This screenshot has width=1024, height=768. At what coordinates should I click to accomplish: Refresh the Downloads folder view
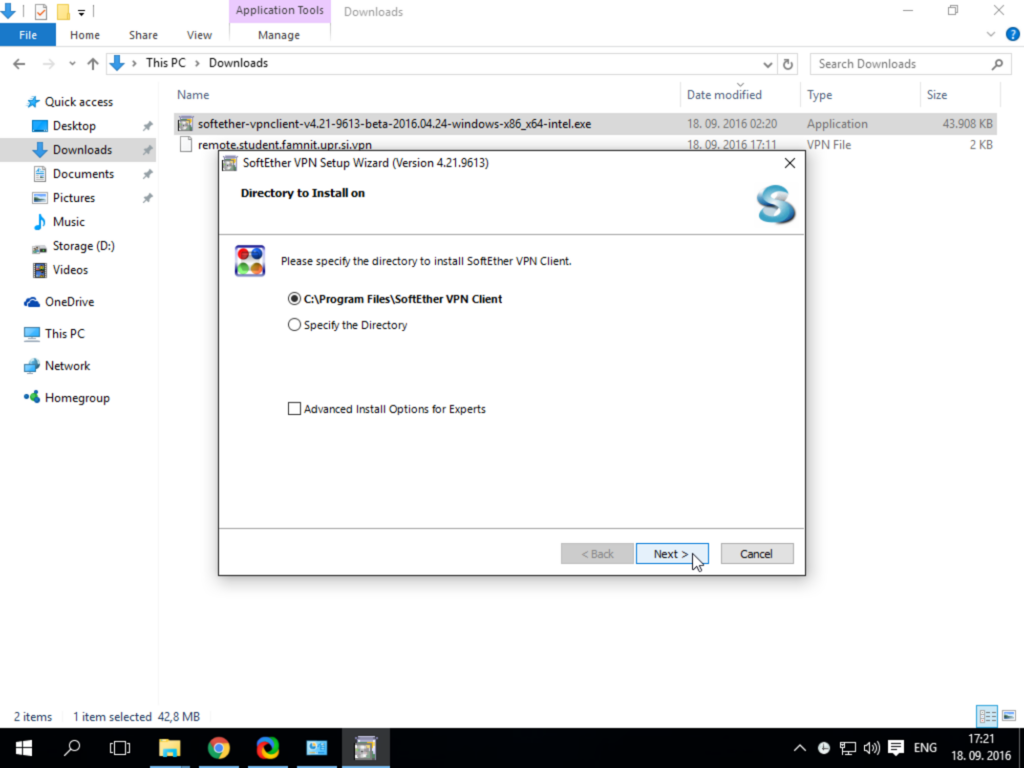pyautogui.click(x=788, y=64)
